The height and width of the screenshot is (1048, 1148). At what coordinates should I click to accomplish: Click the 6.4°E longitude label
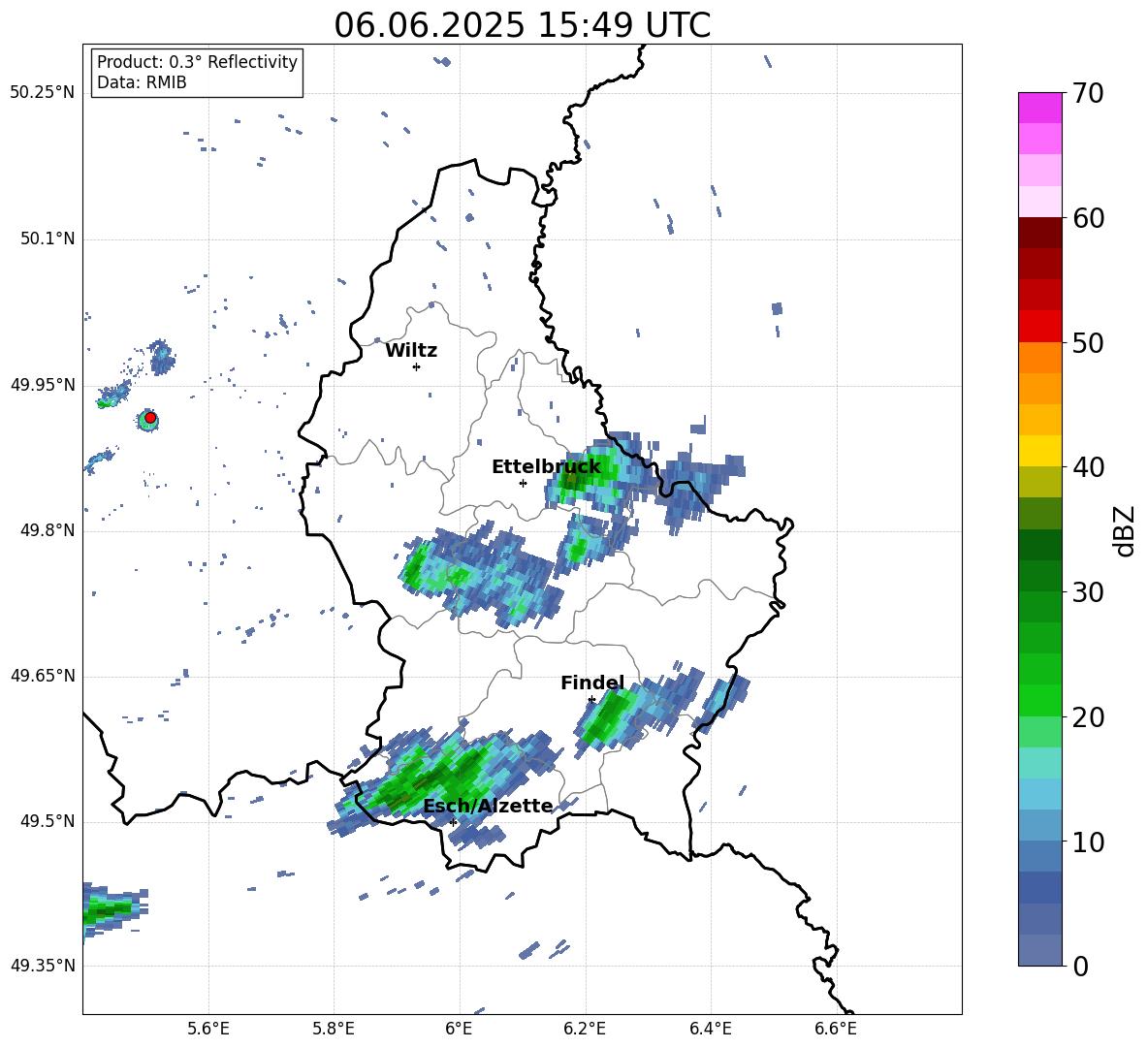710,1029
